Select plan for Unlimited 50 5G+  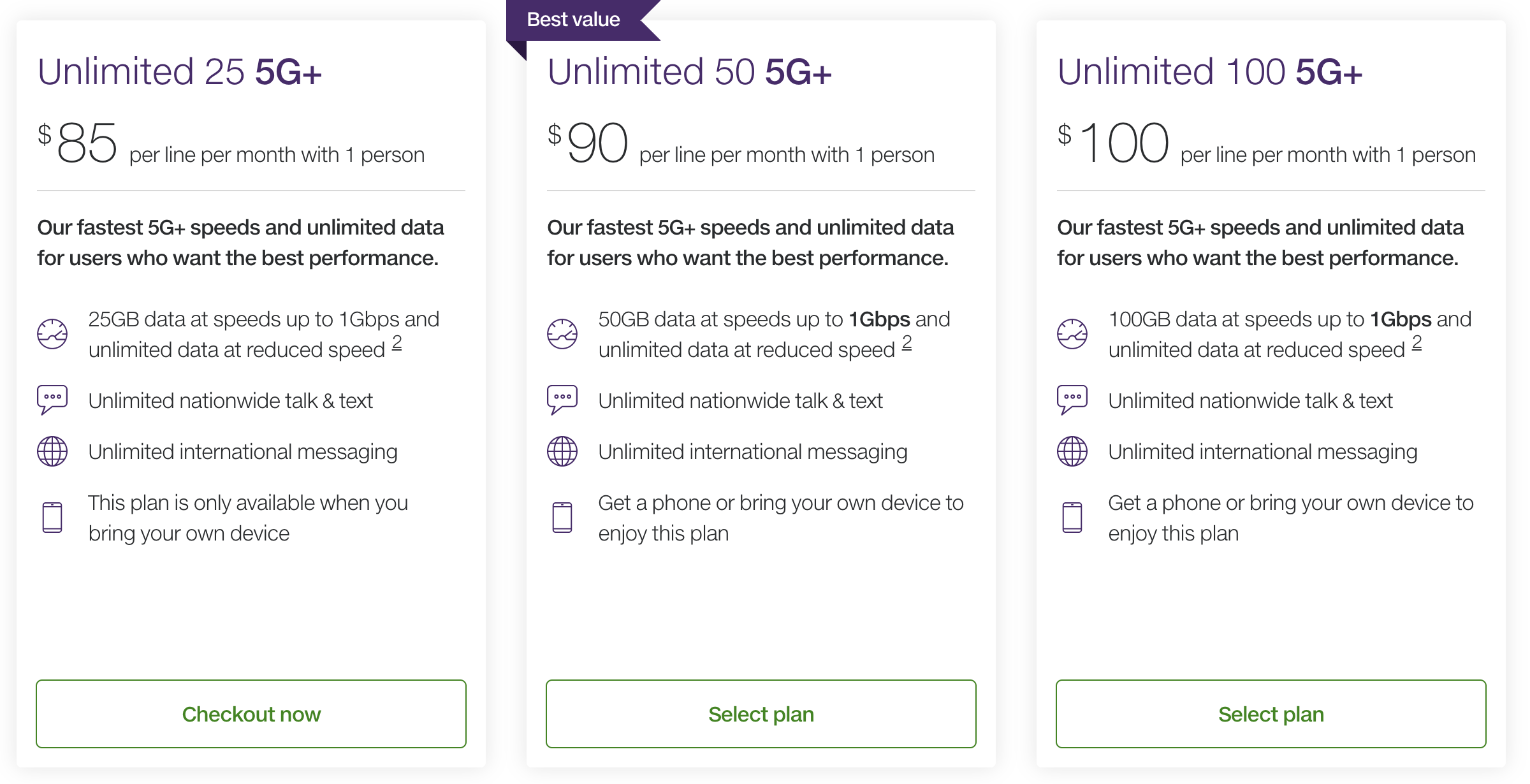pos(761,714)
